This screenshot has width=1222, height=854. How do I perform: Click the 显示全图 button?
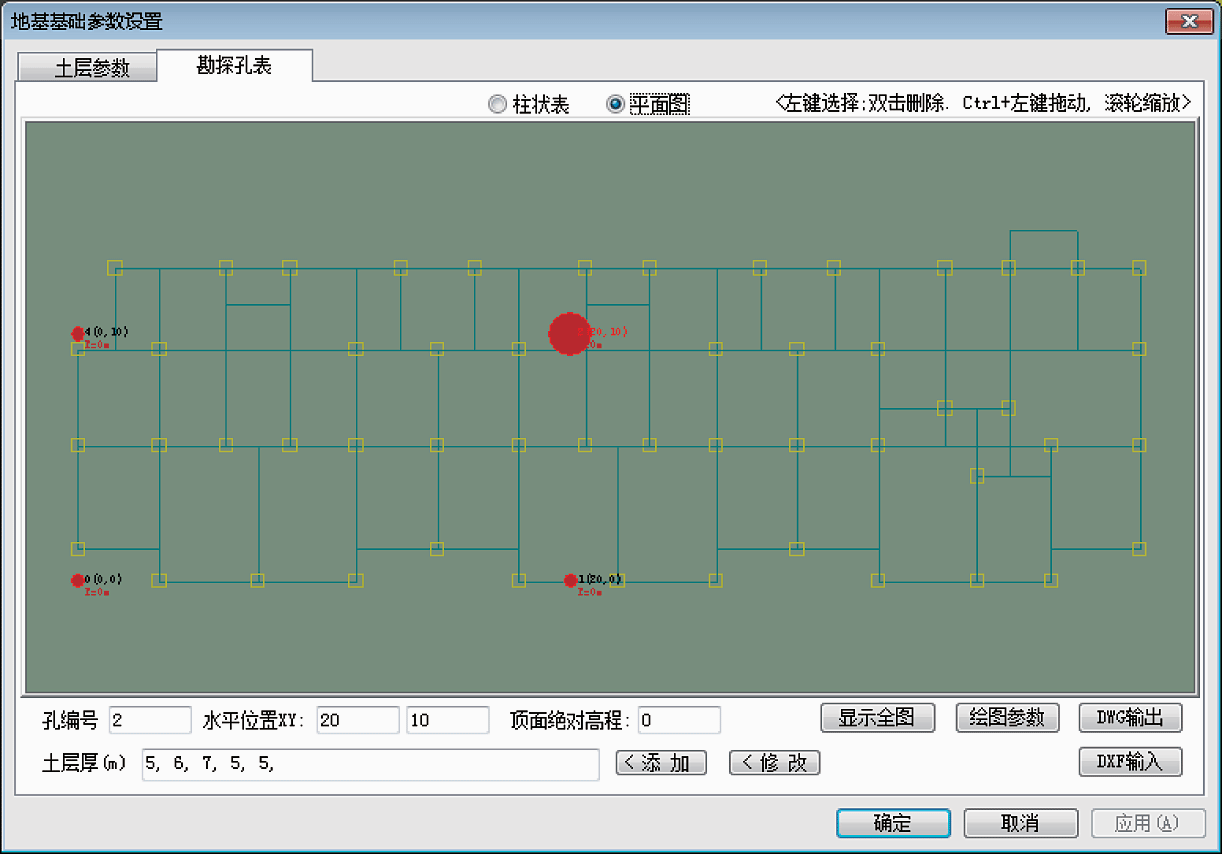coord(877,717)
